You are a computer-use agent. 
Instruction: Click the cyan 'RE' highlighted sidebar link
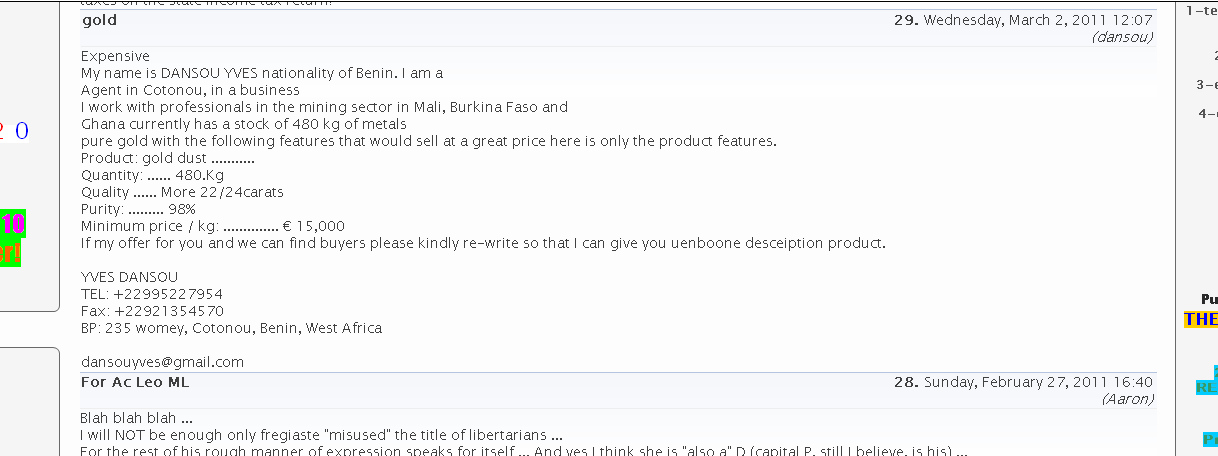coord(1207,388)
